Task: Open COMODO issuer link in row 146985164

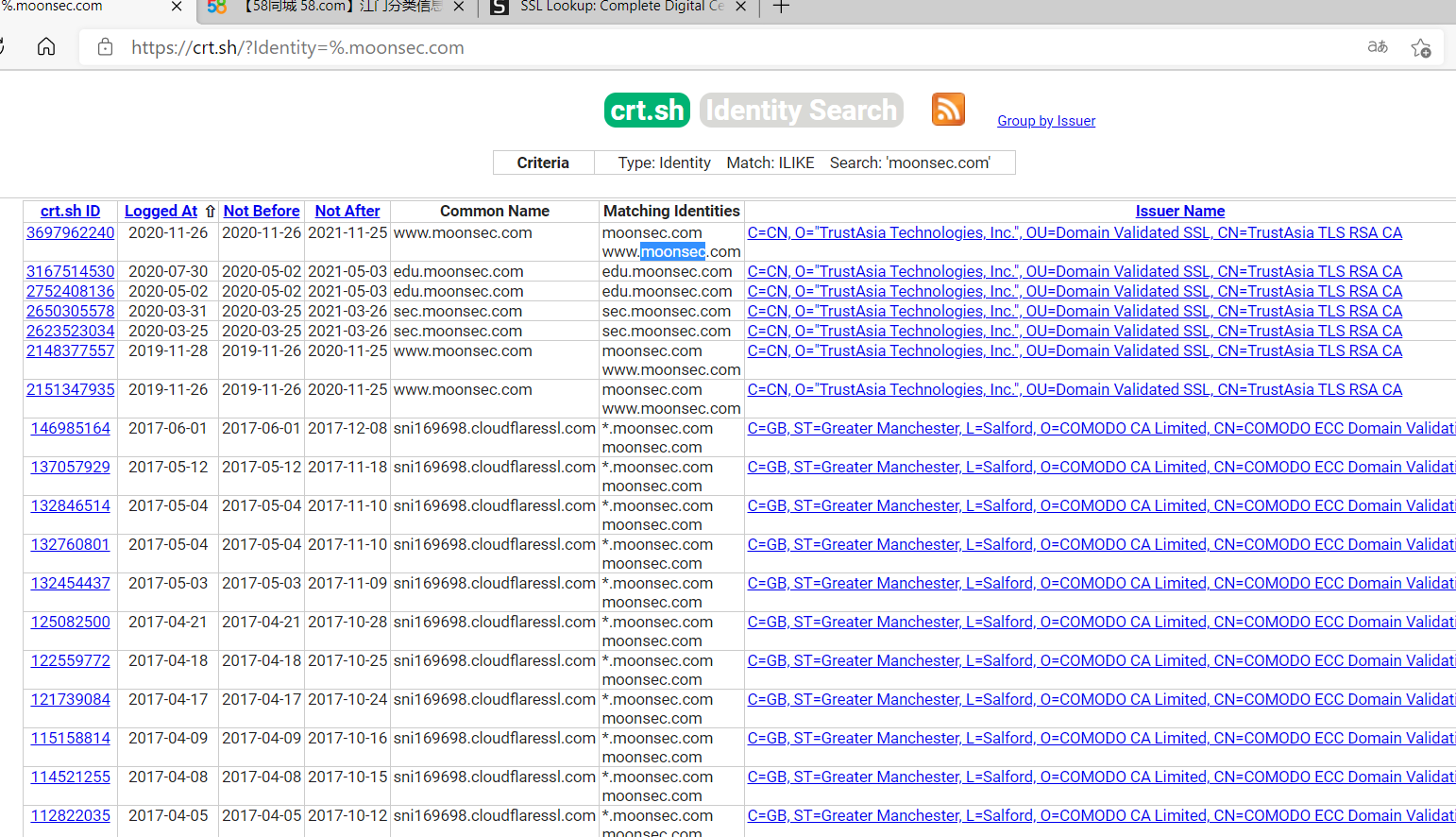Action: 1101,429
